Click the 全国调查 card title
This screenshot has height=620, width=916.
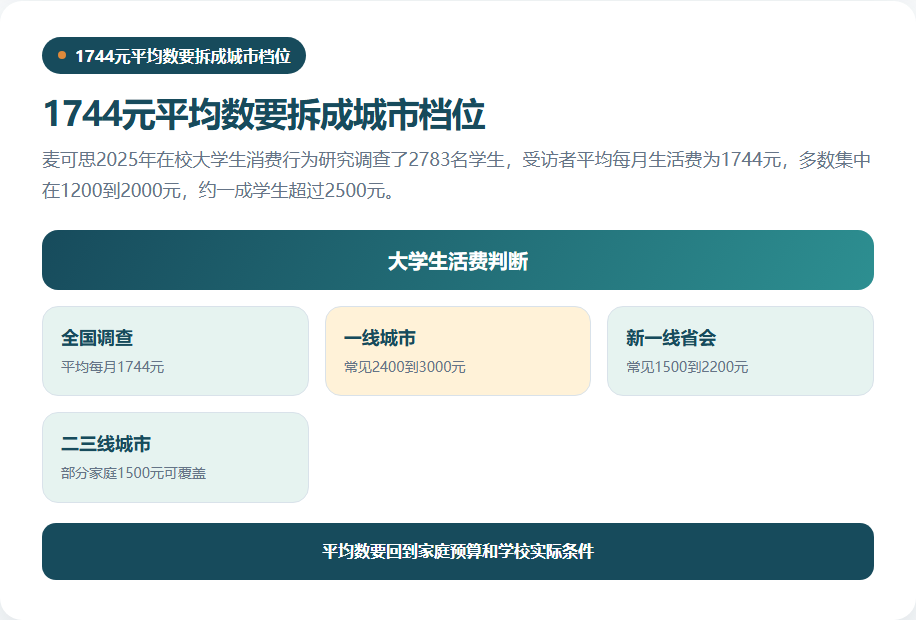click(x=97, y=338)
